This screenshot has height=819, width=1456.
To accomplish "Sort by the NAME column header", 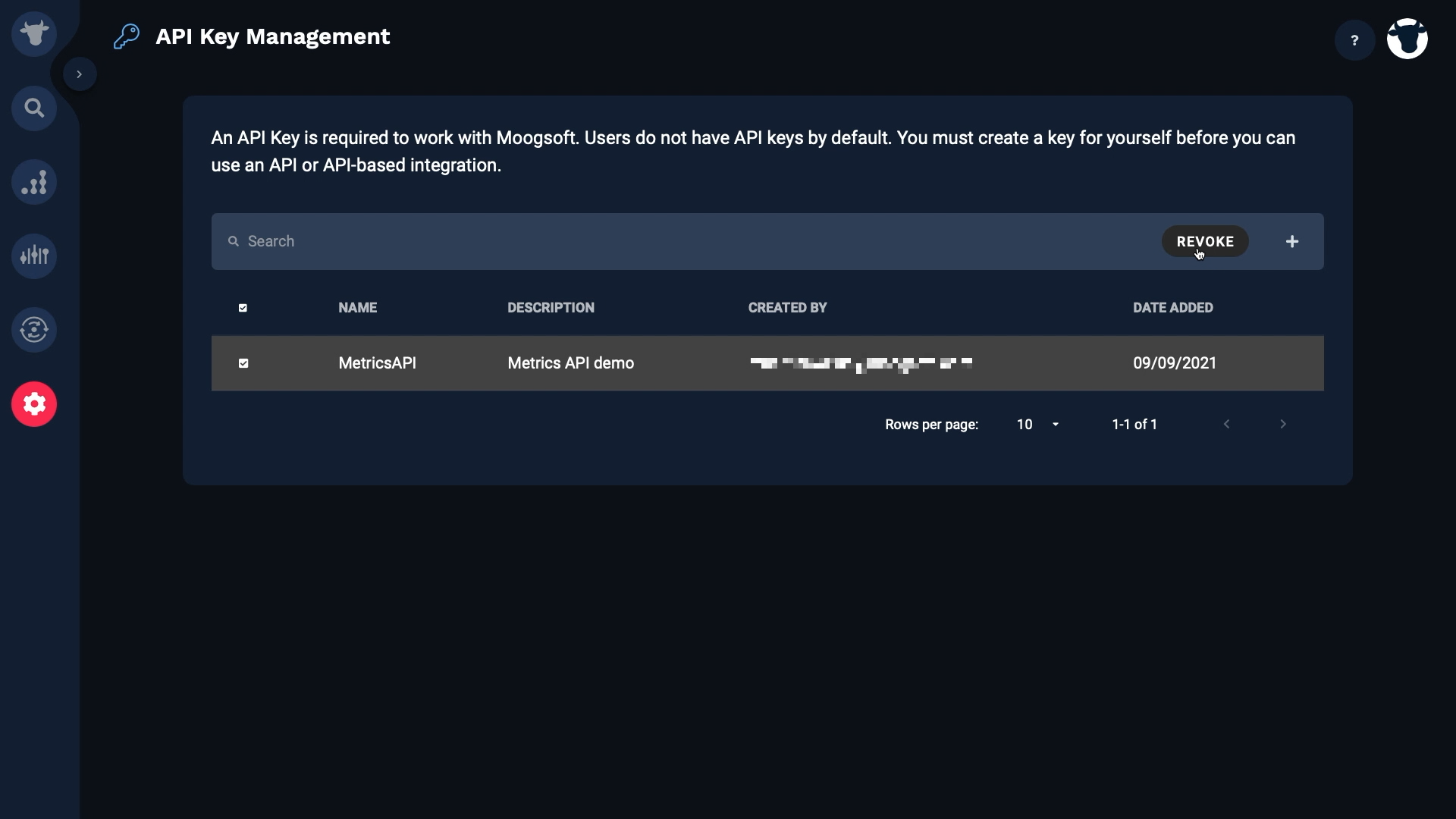I will pos(357,308).
